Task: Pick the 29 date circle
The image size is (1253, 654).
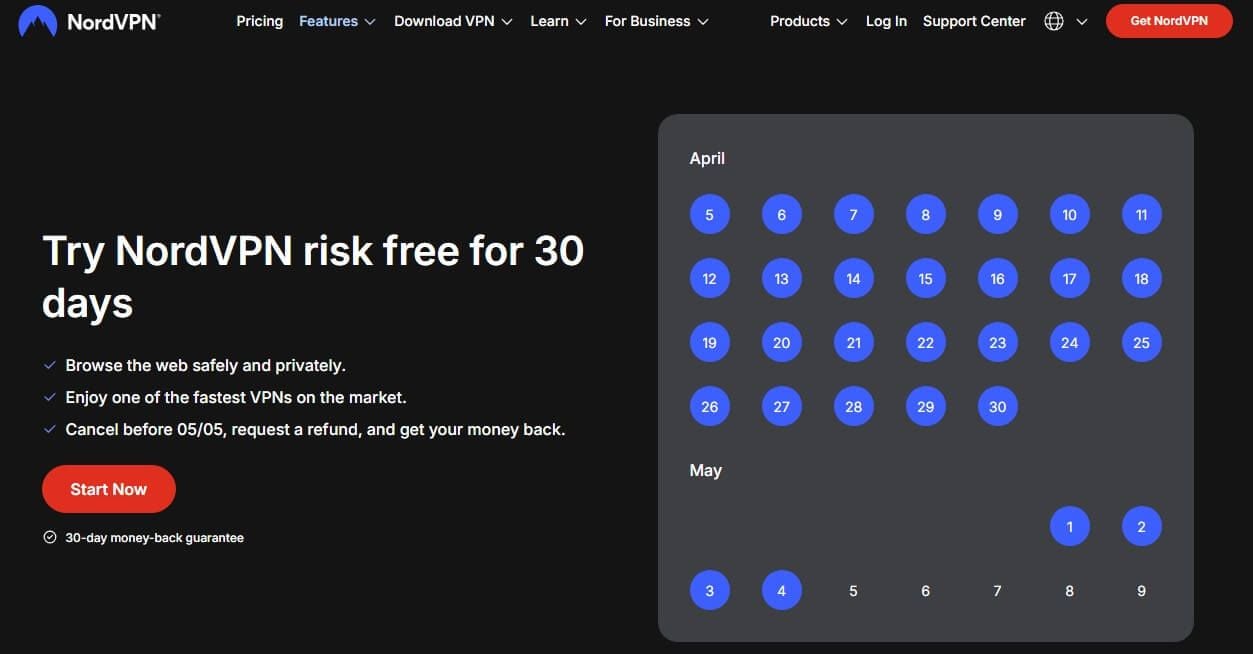Action: pos(925,407)
